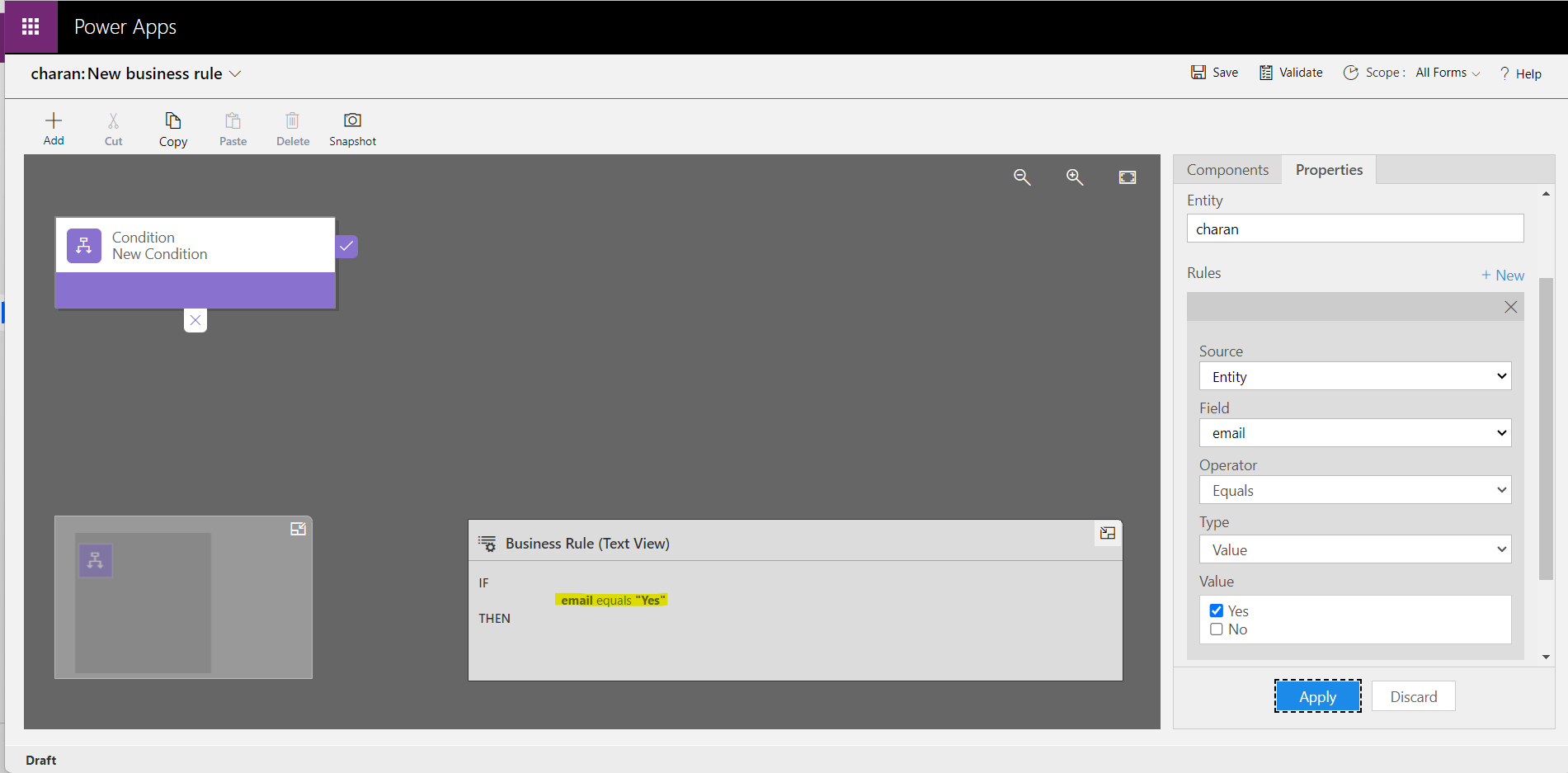Click the scrollbar up arrow in Properties

(x=1546, y=194)
